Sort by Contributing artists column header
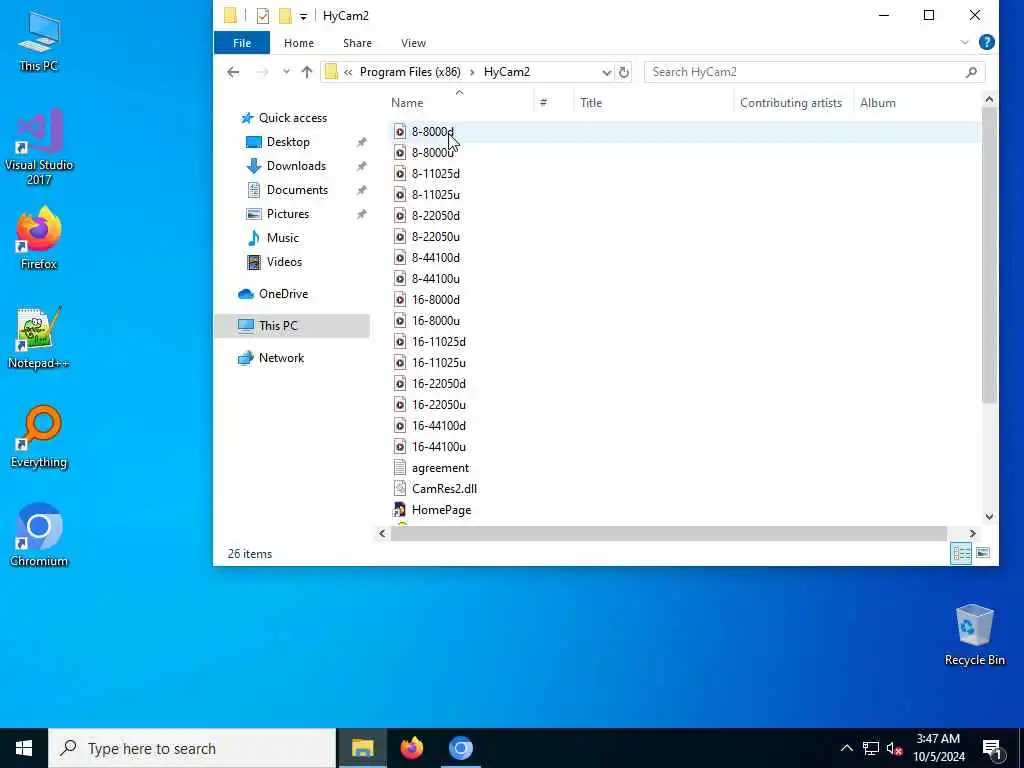This screenshot has height=768, width=1024. 793,103
